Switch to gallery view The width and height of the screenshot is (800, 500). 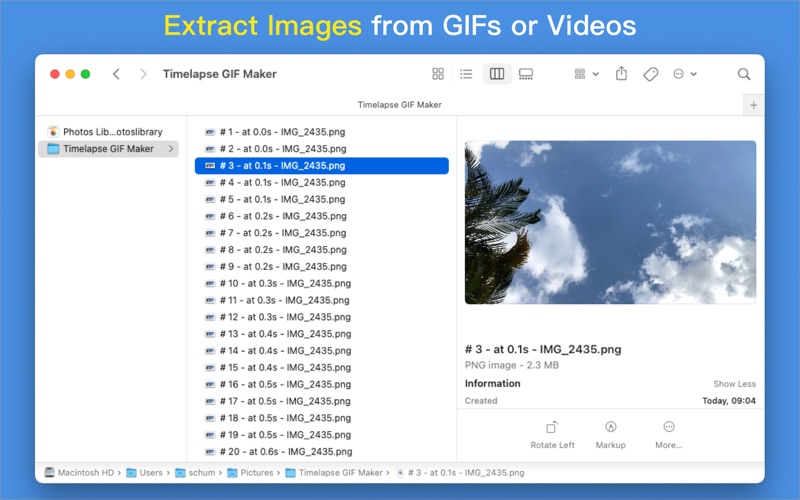526,74
